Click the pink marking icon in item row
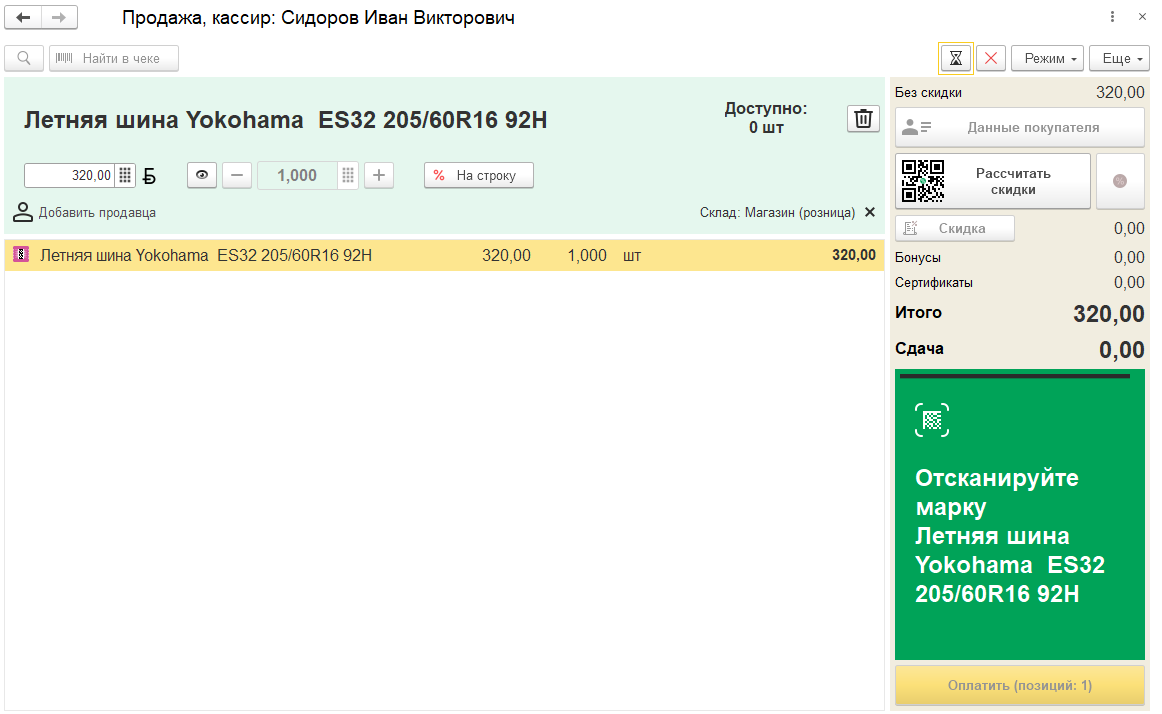 [21, 255]
